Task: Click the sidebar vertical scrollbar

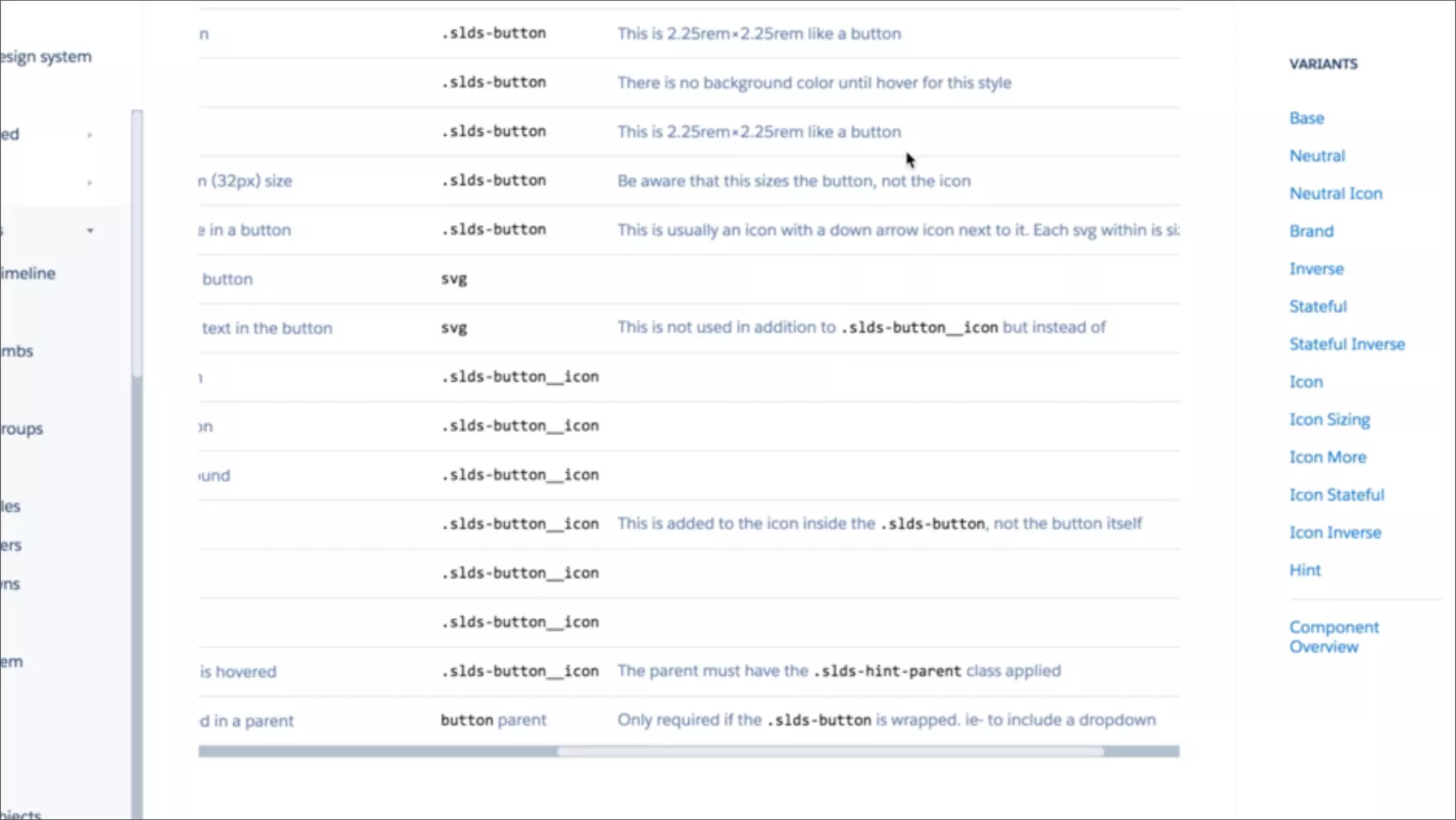Action: [x=136, y=242]
